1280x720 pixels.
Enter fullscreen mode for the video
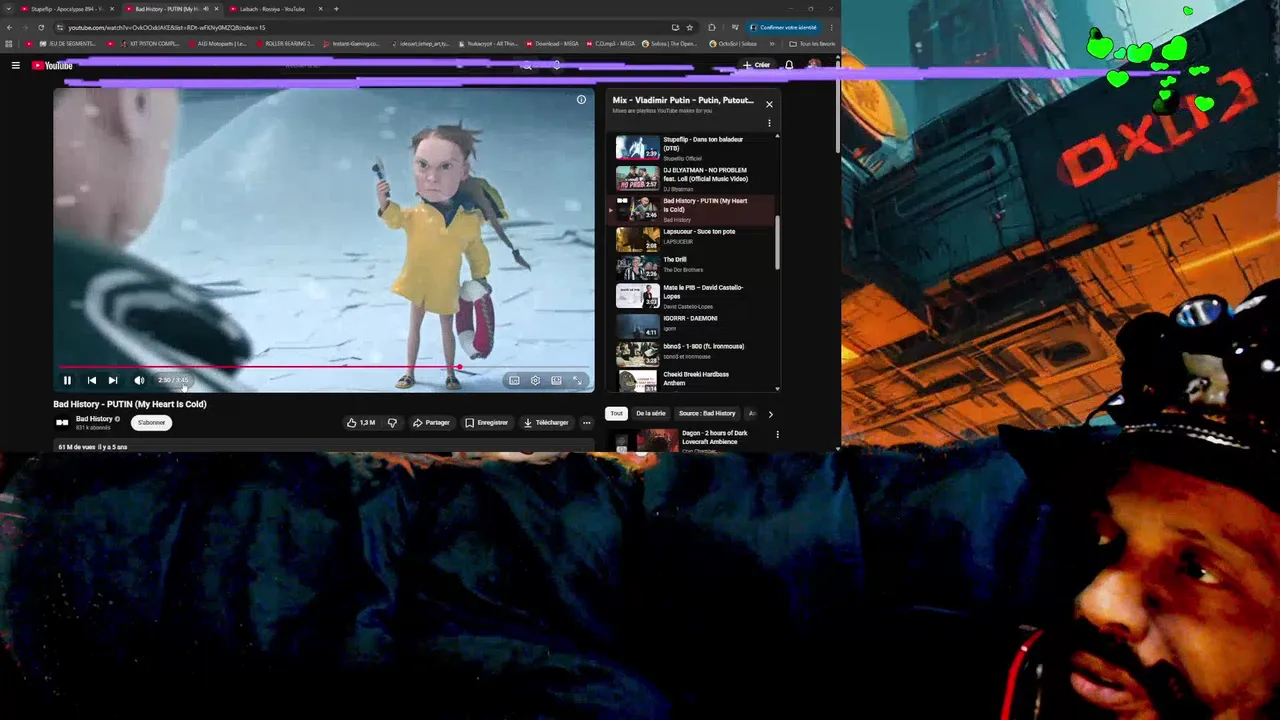click(577, 380)
